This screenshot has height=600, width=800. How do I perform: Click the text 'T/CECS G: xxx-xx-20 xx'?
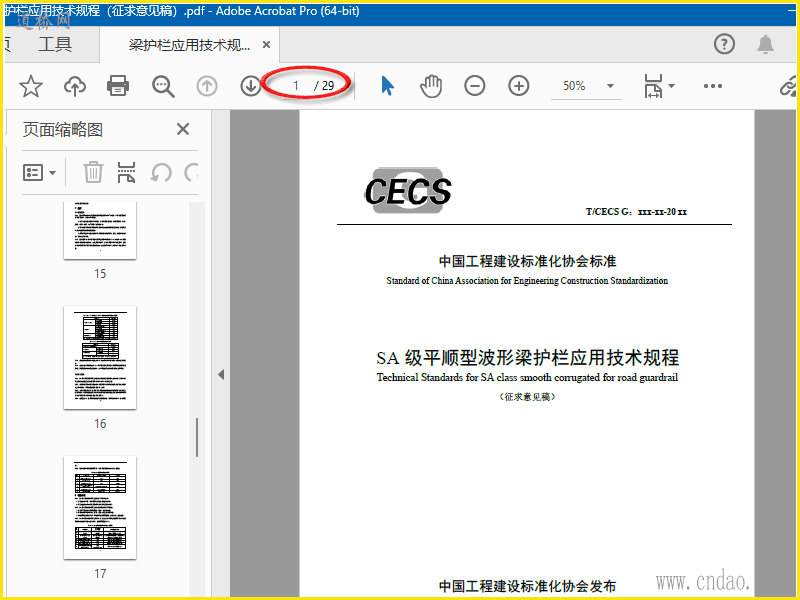click(x=636, y=212)
